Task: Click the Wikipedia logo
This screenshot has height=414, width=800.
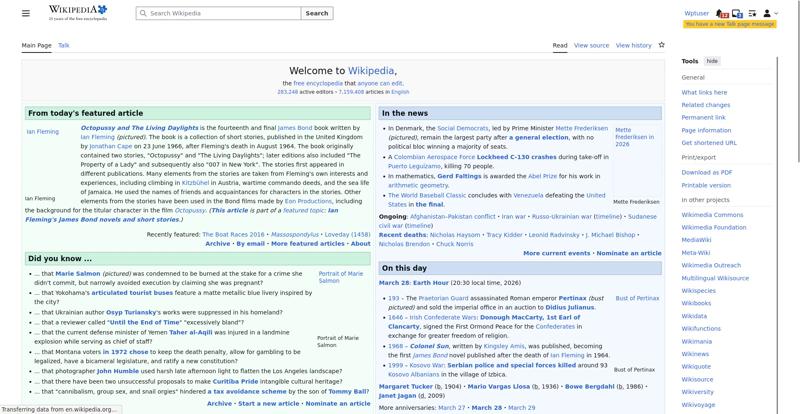Action: (78, 13)
